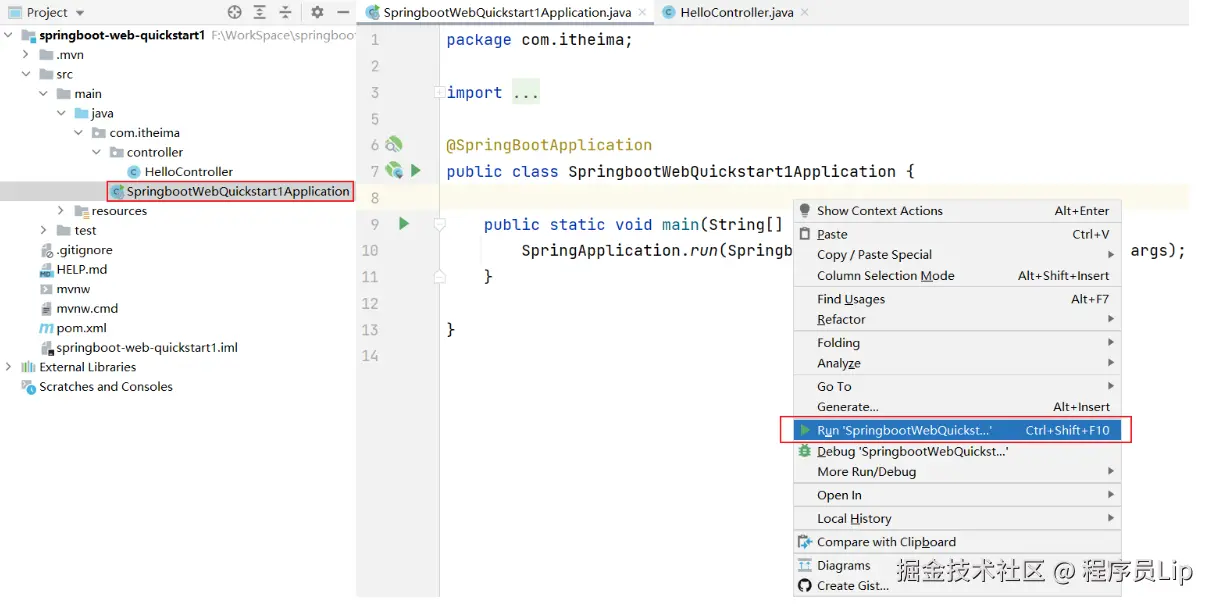The width and height of the screenshot is (1212, 604).
Task: Click the Spring bean gutter icon on line 6
Action: 394,145
